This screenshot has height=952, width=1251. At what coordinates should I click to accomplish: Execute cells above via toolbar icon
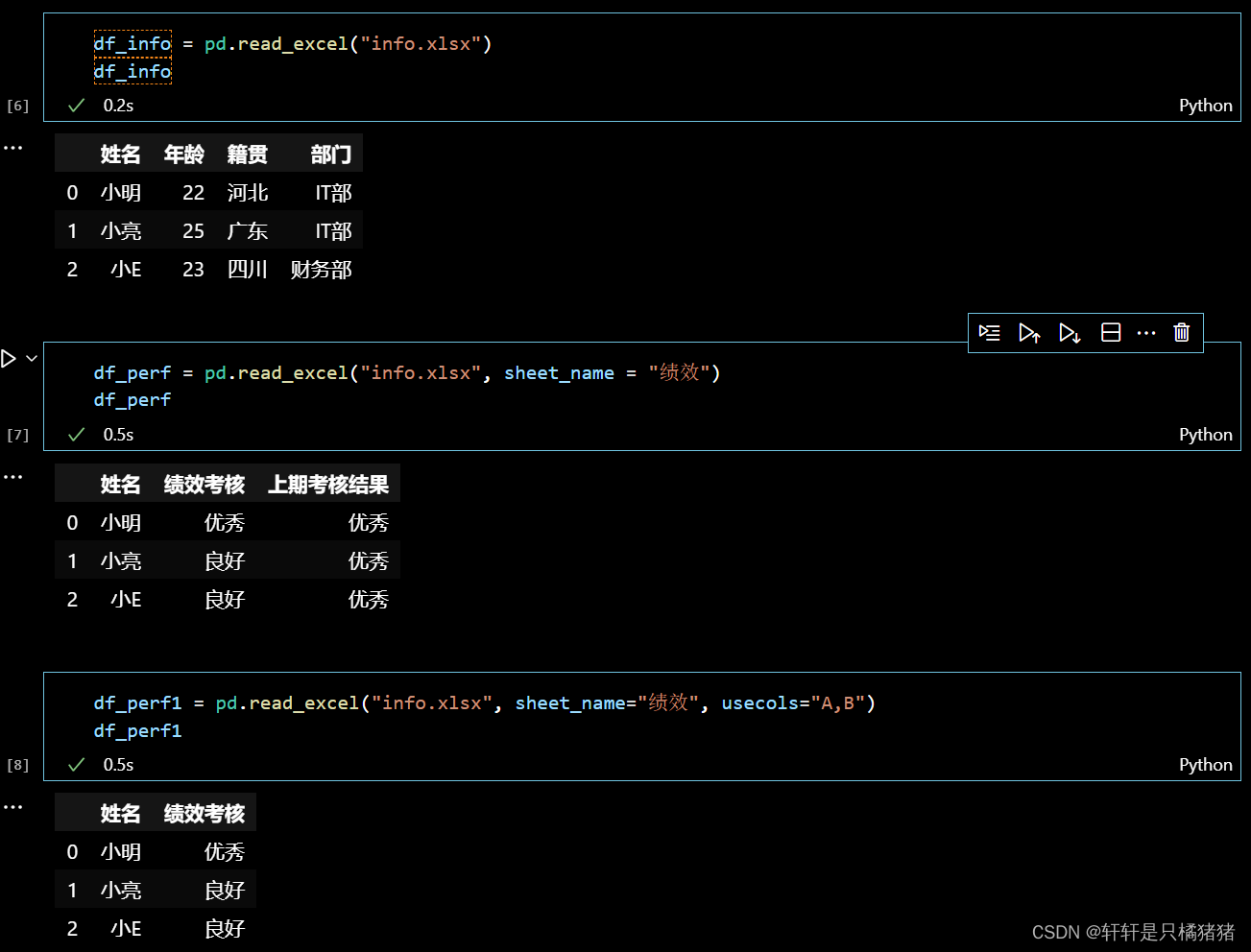click(1029, 333)
